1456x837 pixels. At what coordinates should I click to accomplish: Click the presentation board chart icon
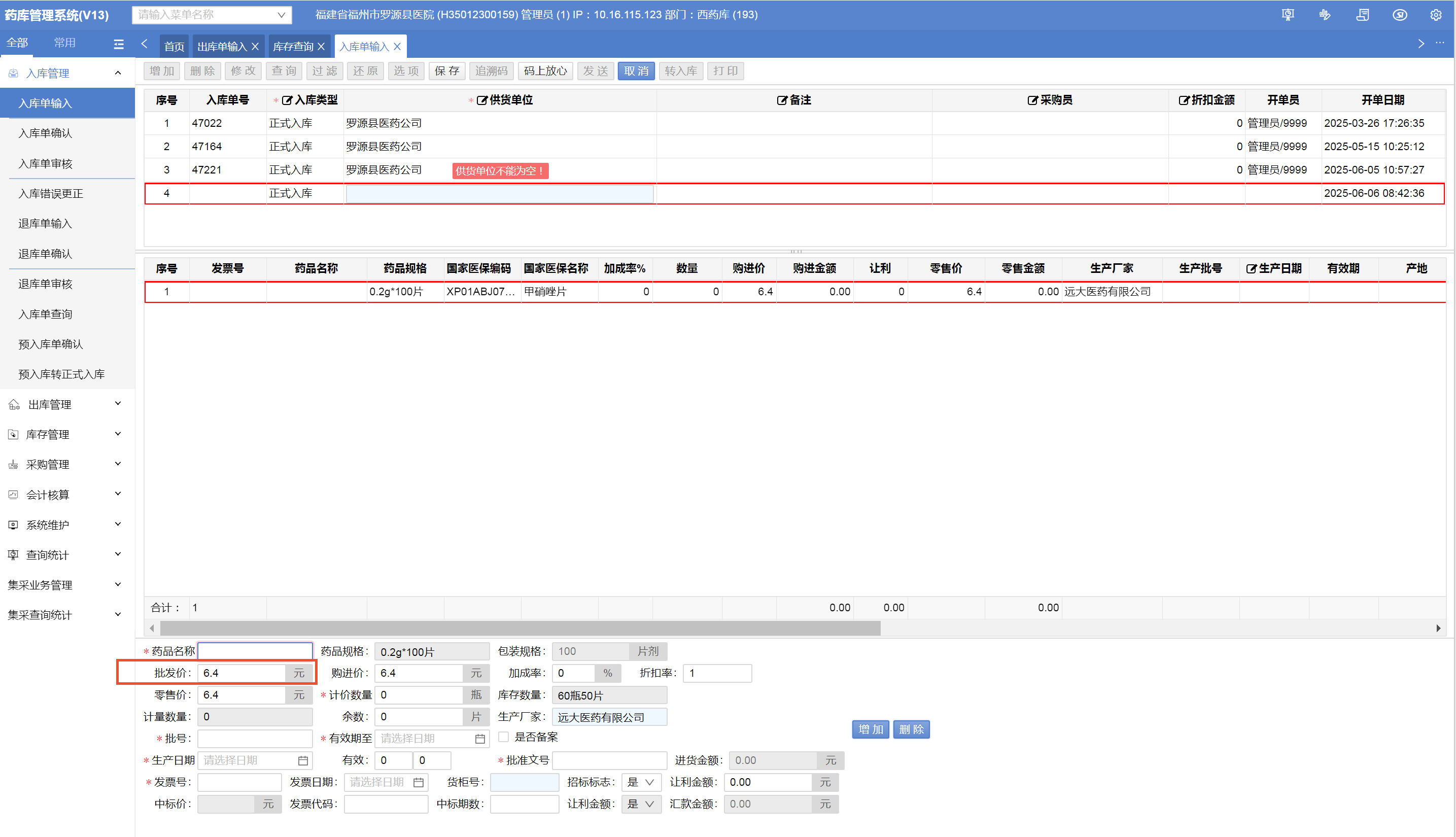click(x=1288, y=15)
